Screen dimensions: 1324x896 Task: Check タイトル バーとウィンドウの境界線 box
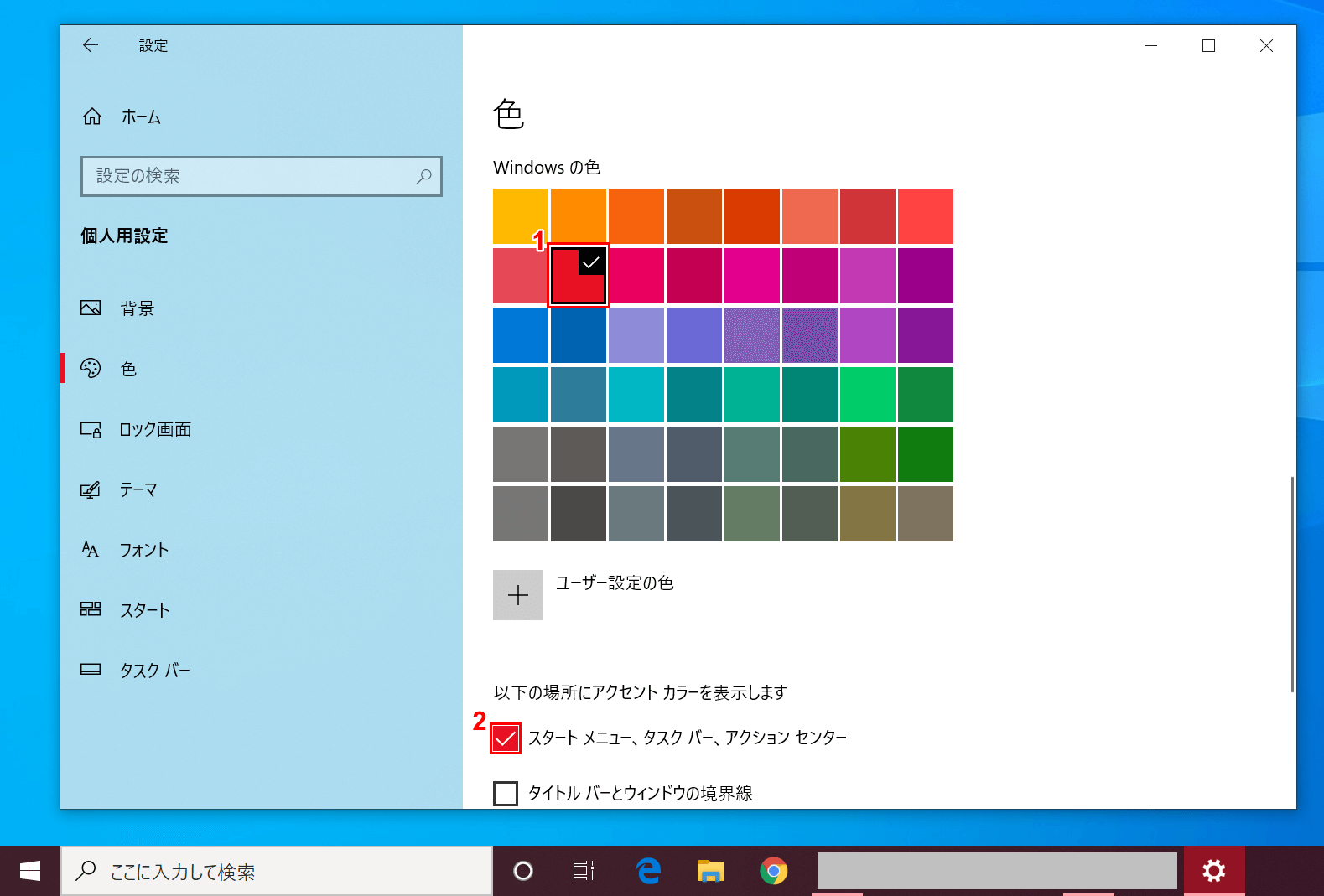[x=506, y=793]
